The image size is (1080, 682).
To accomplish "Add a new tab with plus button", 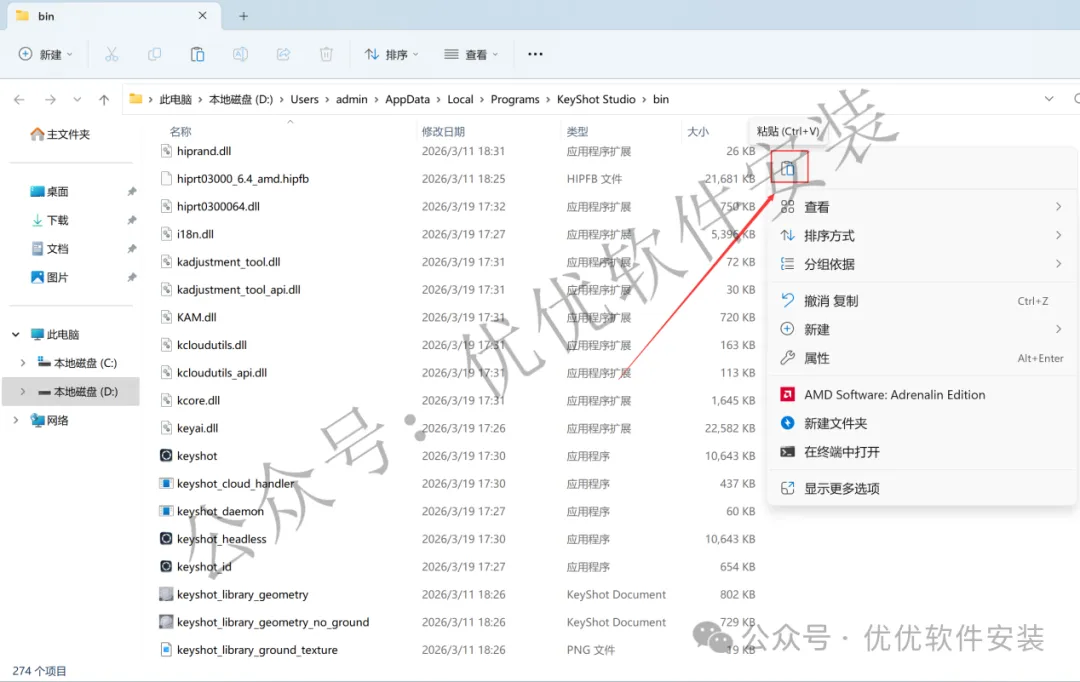I will click(243, 16).
